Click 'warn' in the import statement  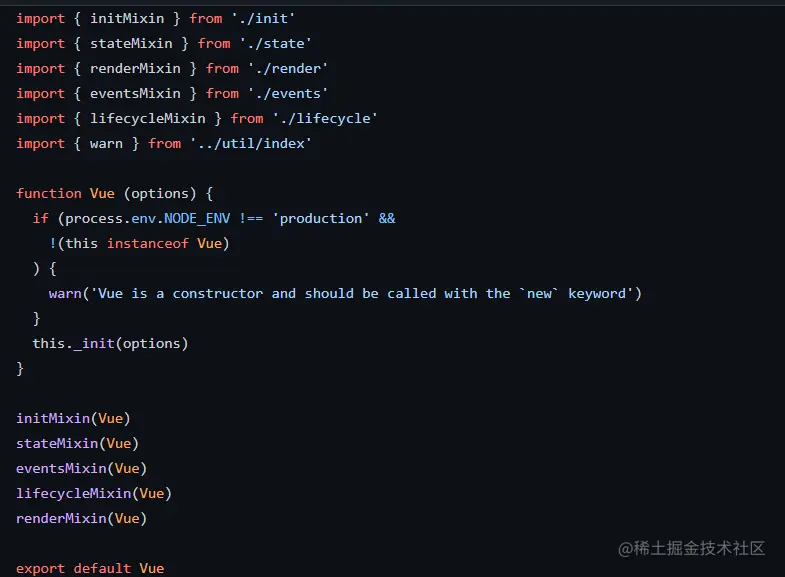[106, 144]
